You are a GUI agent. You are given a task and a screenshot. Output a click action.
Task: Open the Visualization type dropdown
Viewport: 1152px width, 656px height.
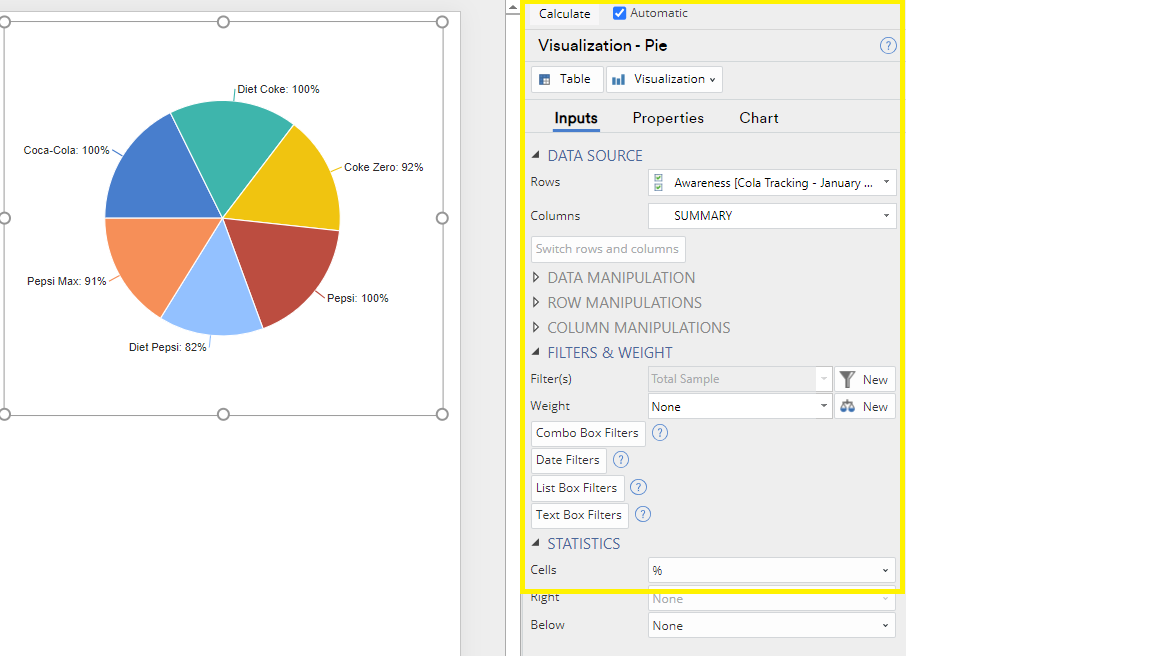[x=664, y=79]
